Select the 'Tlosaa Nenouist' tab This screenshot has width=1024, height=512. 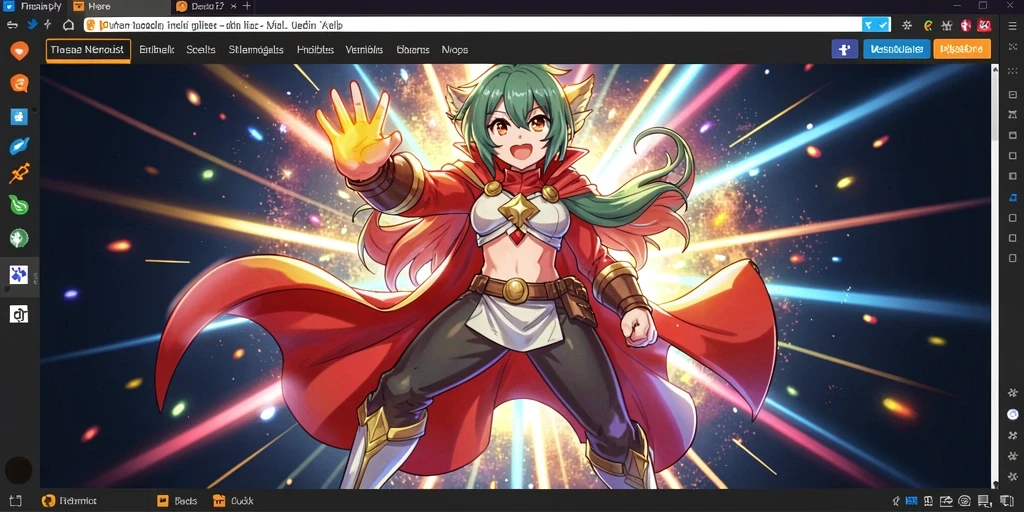pos(88,50)
